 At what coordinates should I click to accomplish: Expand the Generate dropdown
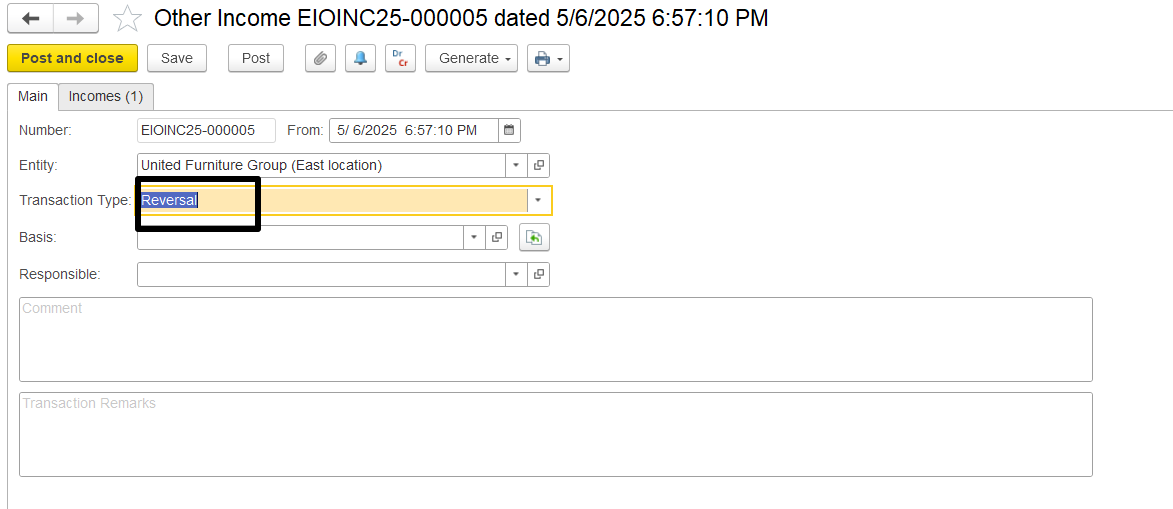[471, 58]
